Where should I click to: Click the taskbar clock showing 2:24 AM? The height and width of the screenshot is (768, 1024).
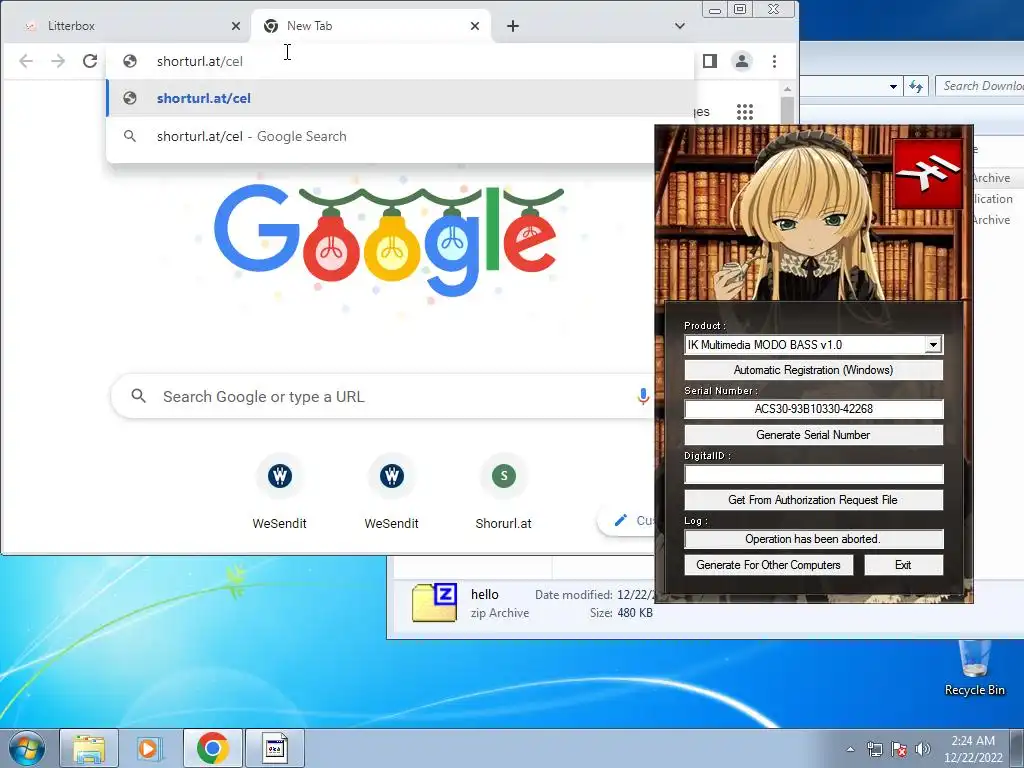coord(973,749)
